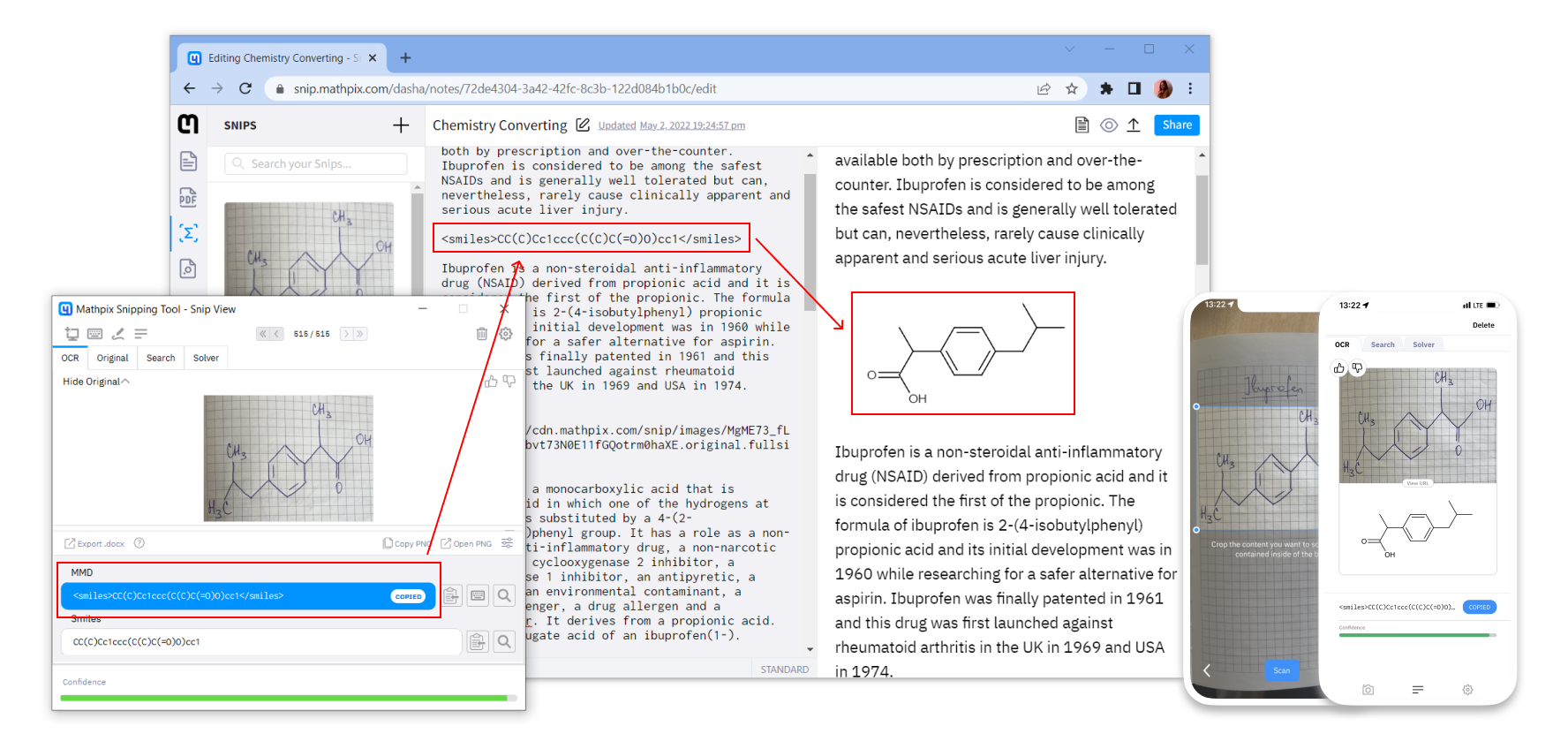Open the PDF section in sidebar

click(x=188, y=197)
